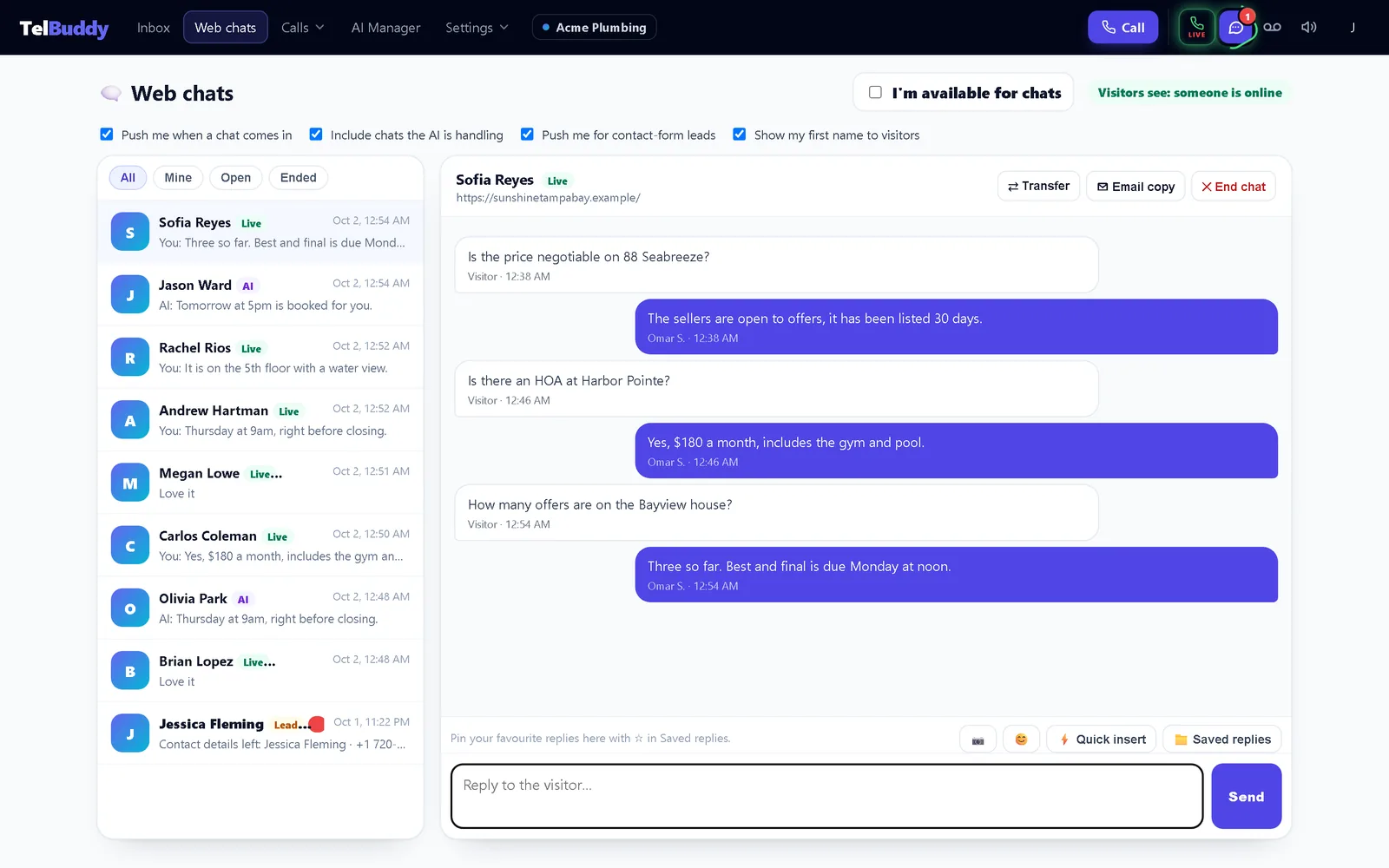Click Jessica Fleming avatar icon

point(130,733)
